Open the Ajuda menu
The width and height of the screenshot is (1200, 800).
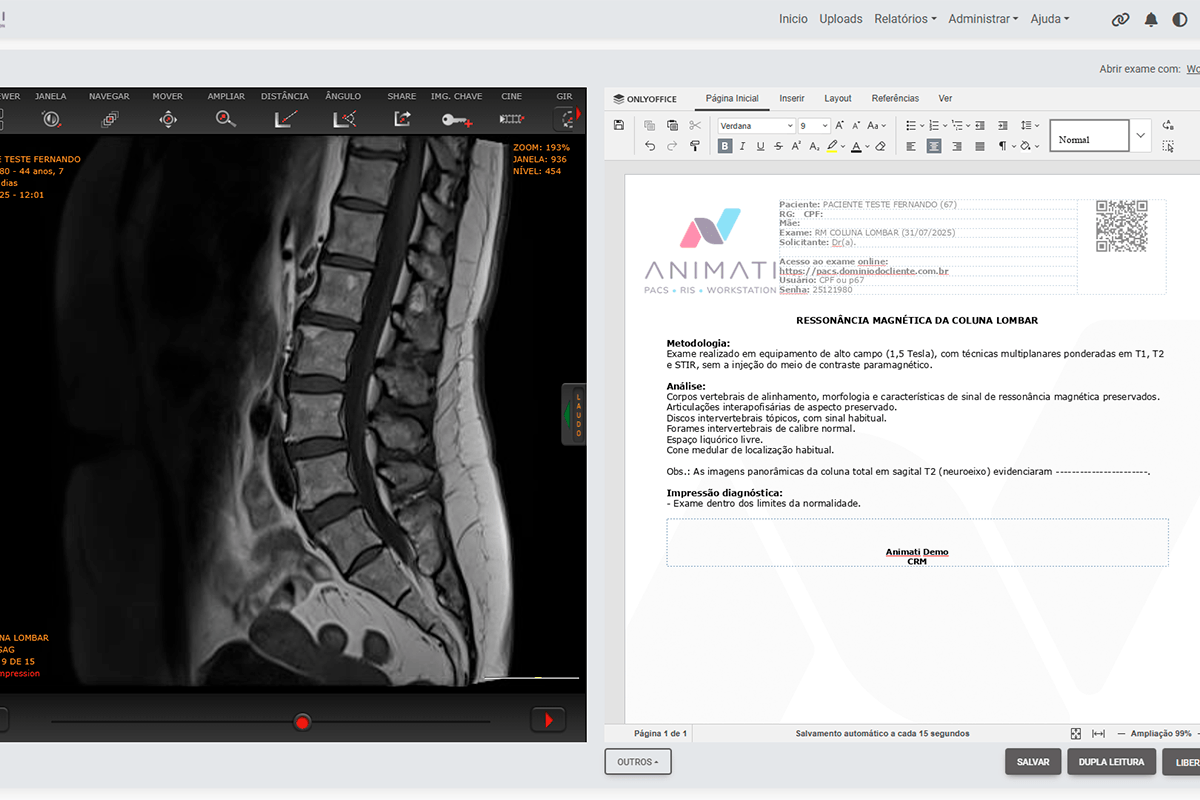click(x=1050, y=19)
